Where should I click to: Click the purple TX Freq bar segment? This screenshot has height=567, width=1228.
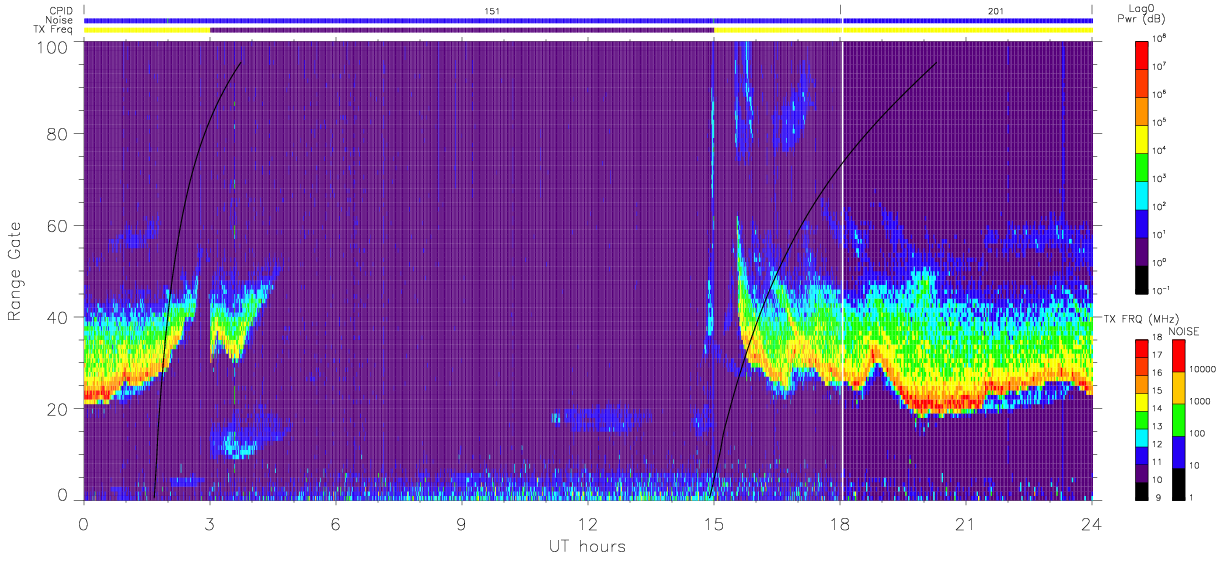pos(462,30)
